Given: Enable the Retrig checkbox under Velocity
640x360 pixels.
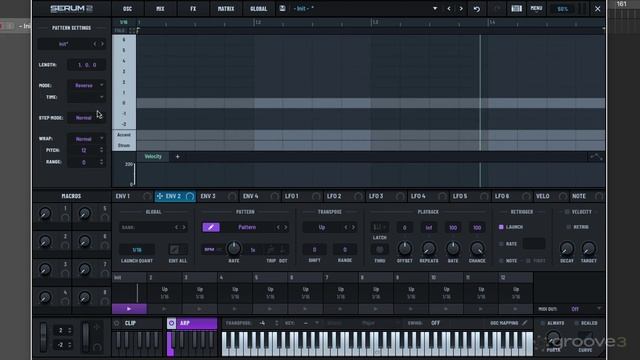Looking at the screenshot, I should pyautogui.click(x=569, y=227).
